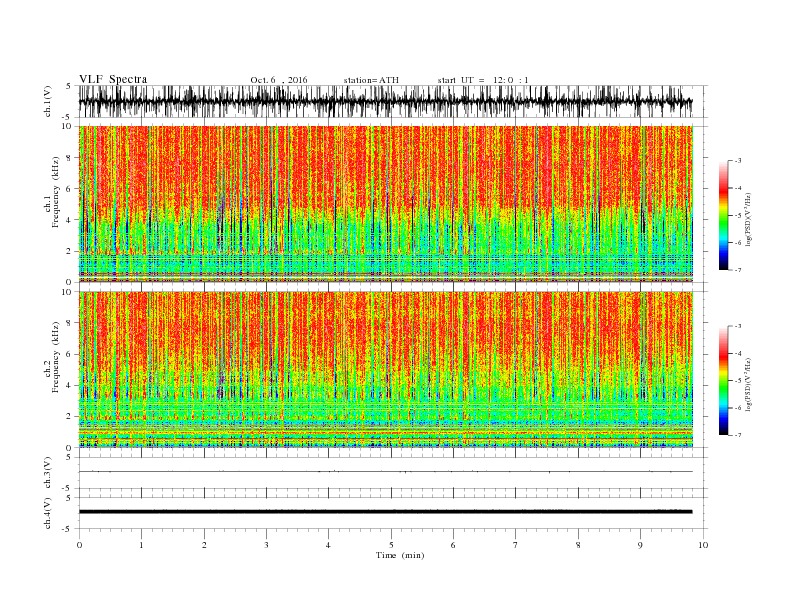Click the "-7" tick on ch.1 colorbar

coord(737,270)
